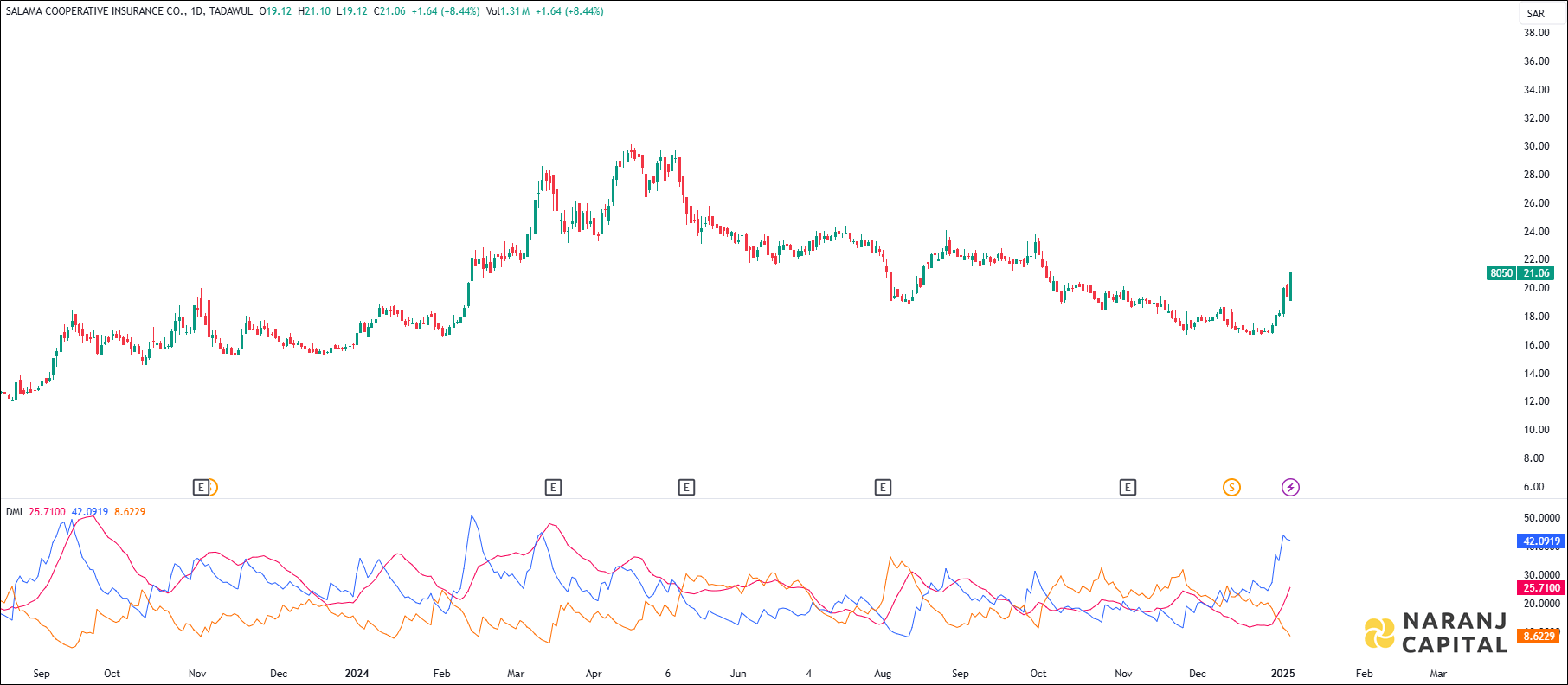Click the SALAMA COOPERATIVE INSURANCE CO. title
The height and width of the screenshot is (685, 1568).
click(x=95, y=11)
